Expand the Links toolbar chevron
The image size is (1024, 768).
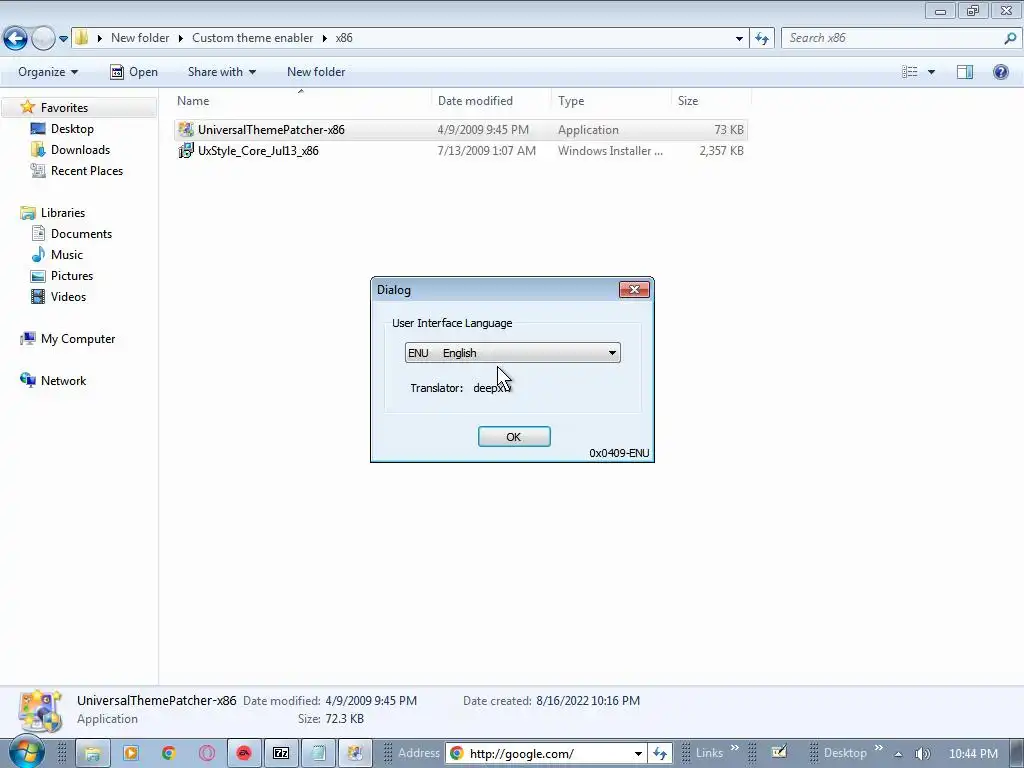(x=735, y=748)
